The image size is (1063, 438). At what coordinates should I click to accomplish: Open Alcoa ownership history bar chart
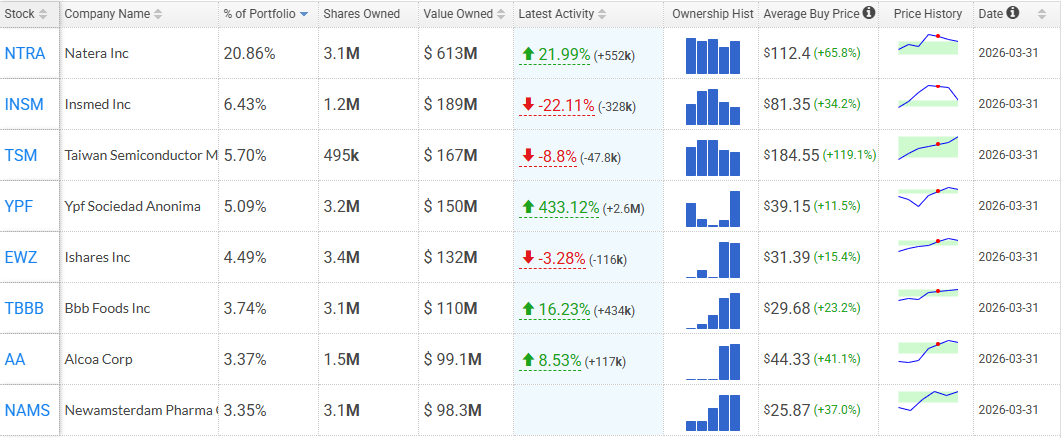(x=713, y=361)
